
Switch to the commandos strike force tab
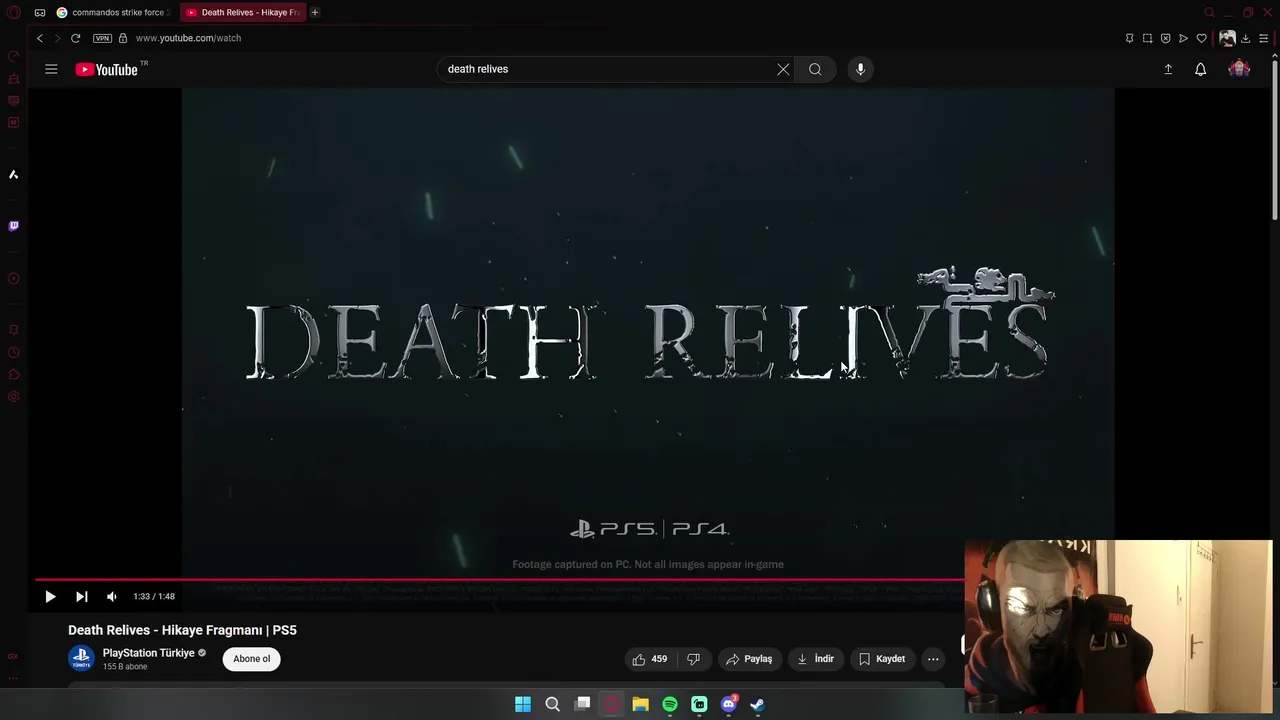coord(112,12)
